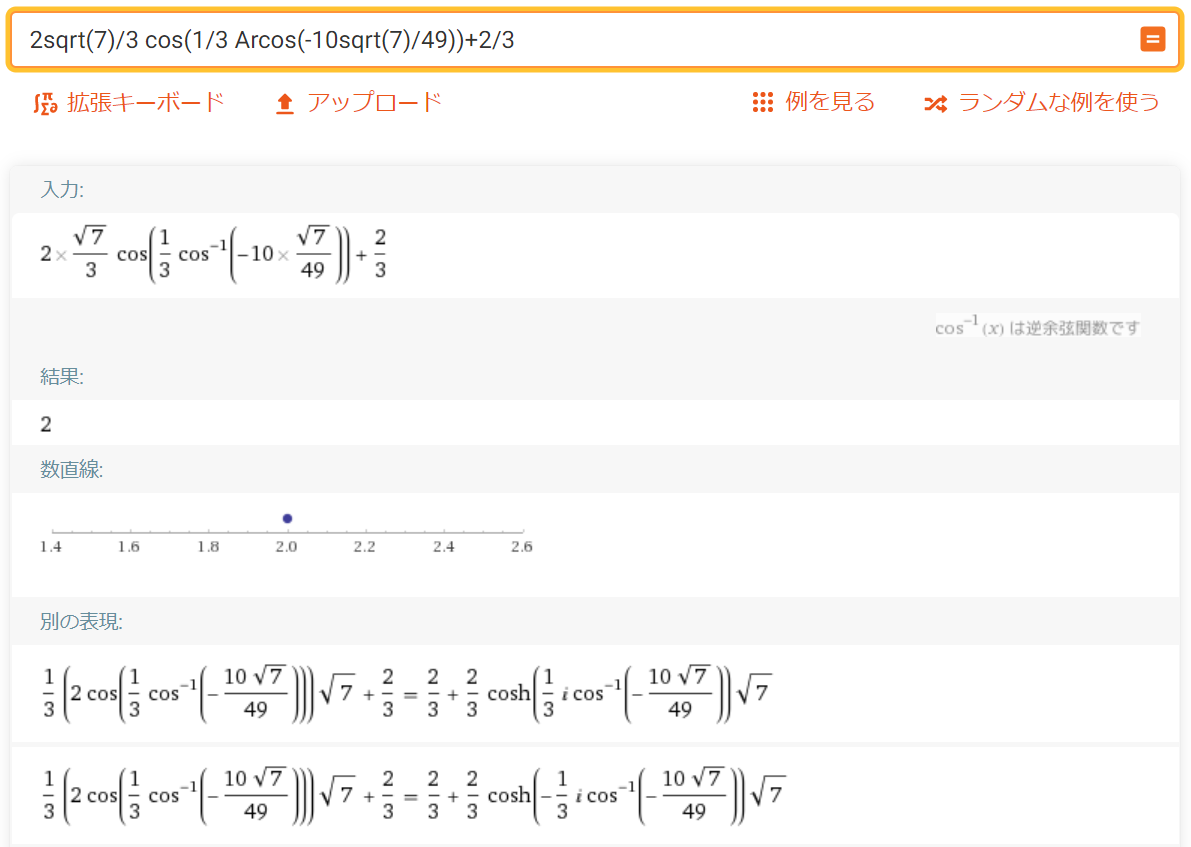The height and width of the screenshot is (847, 1191).
Task: Click the 別の表現: section heading
Action: click(81, 621)
